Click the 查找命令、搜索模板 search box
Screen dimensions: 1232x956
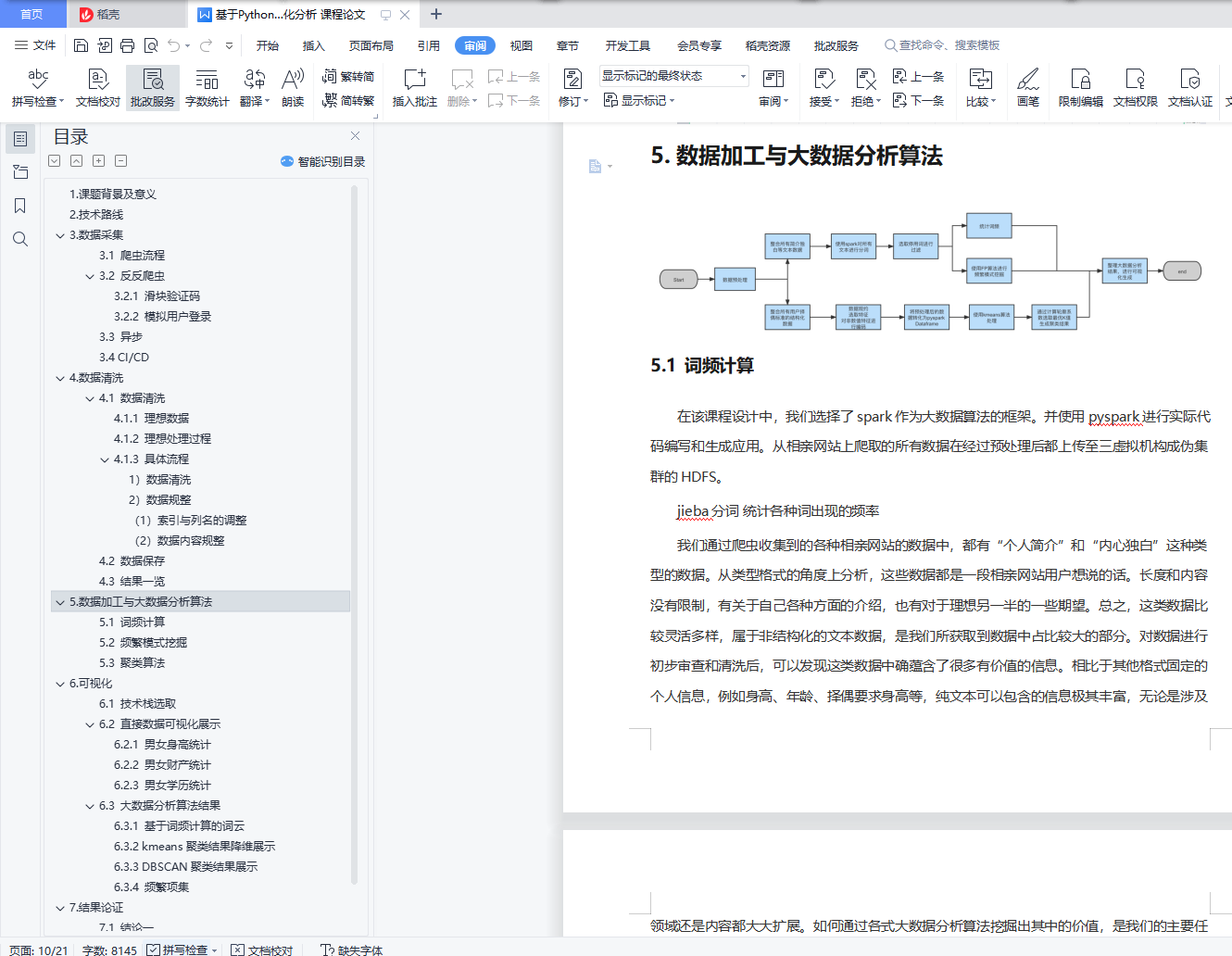pyautogui.click(x=942, y=45)
